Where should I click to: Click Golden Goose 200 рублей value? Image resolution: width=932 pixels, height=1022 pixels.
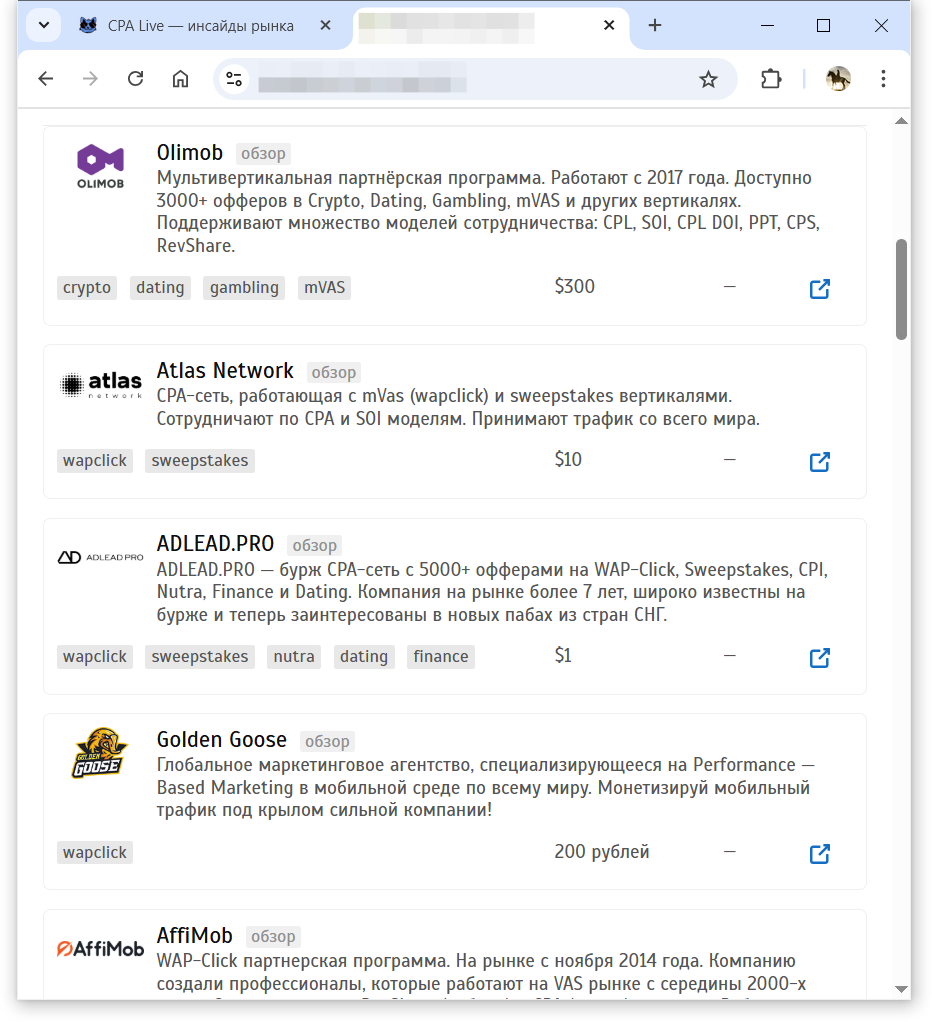(602, 851)
